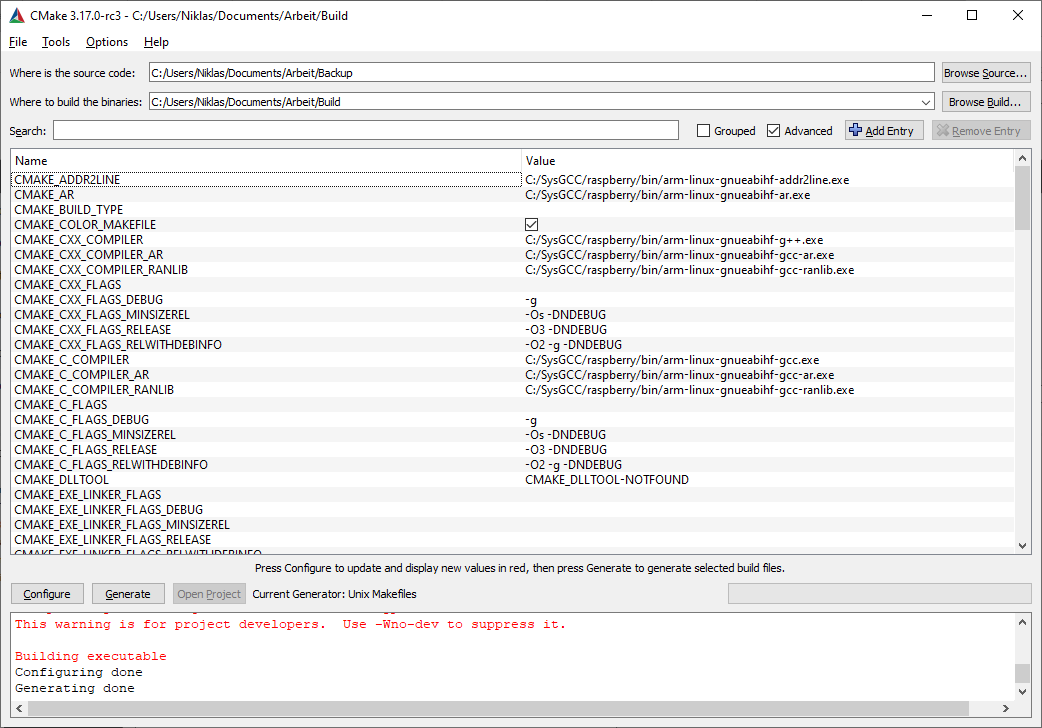Click the output log right scroll arrow
This screenshot has height=728, width=1042.
(x=1006, y=709)
